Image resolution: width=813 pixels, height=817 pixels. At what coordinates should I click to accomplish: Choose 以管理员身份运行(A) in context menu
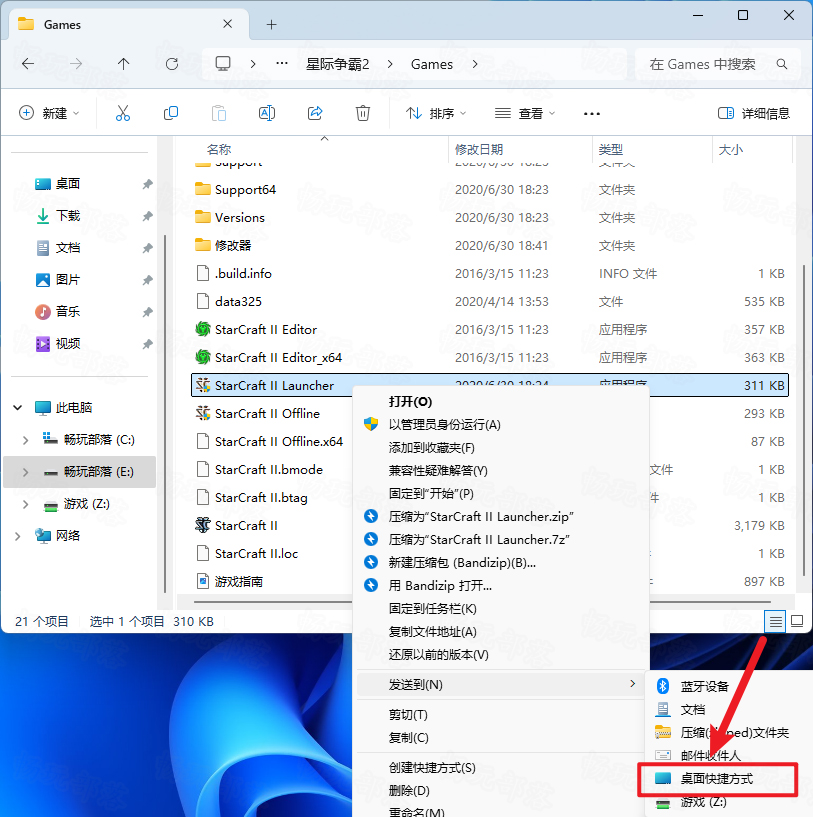pos(445,425)
